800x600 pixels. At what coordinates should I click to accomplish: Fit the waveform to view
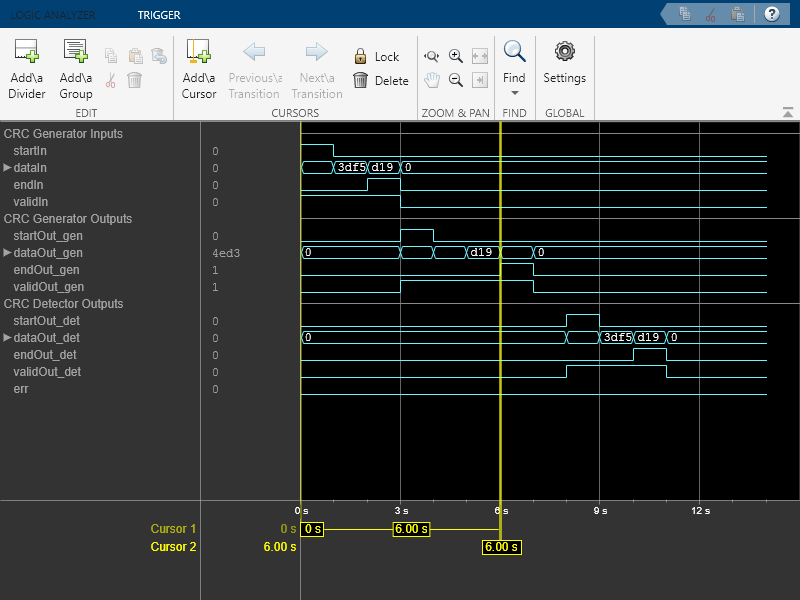point(480,56)
